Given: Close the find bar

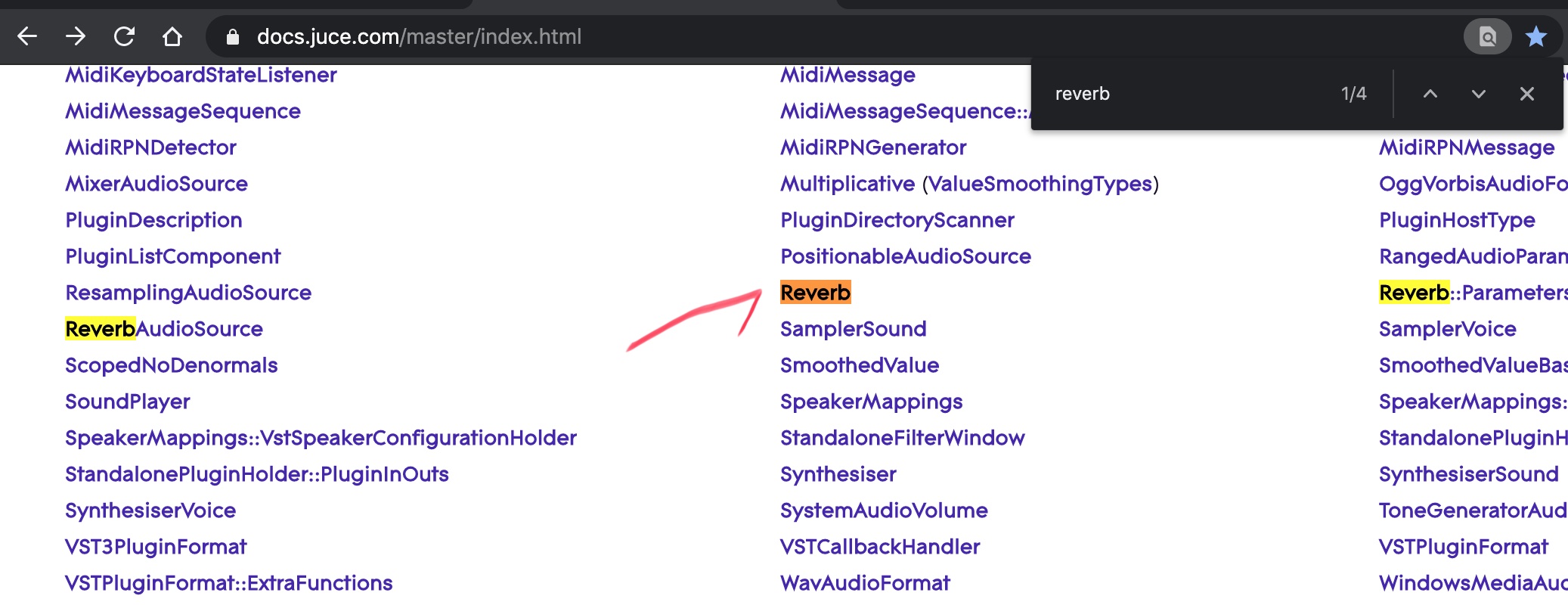Looking at the screenshot, I should pyautogui.click(x=1527, y=94).
